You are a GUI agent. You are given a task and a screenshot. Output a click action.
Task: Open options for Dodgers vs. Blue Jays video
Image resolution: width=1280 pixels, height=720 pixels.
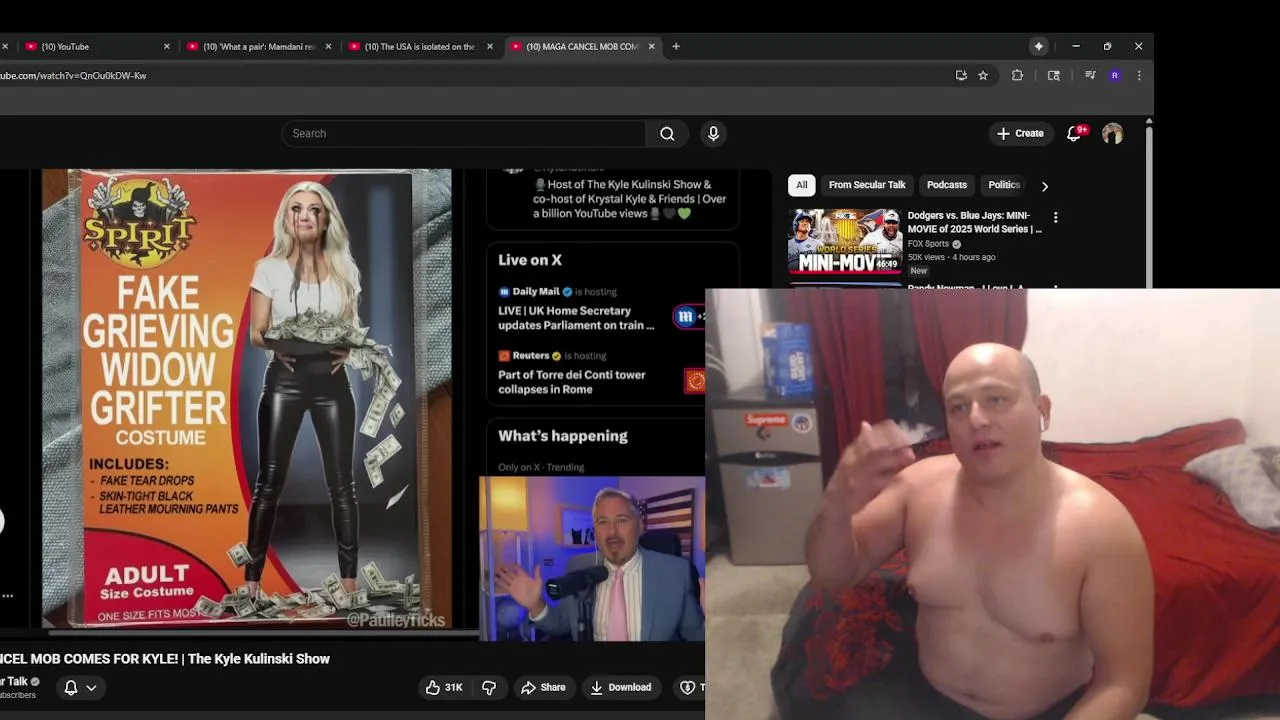pyautogui.click(x=1055, y=217)
